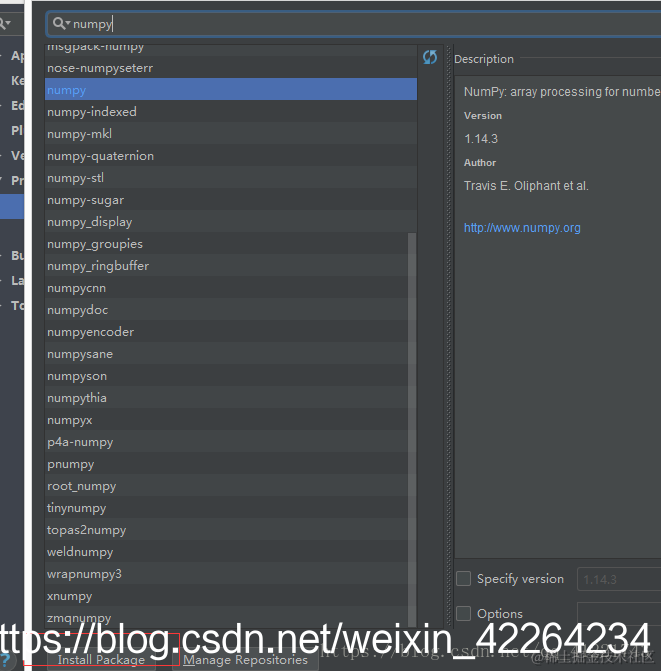The height and width of the screenshot is (671, 661).
Task: Select the numpy-mkl package
Action: [231, 134]
